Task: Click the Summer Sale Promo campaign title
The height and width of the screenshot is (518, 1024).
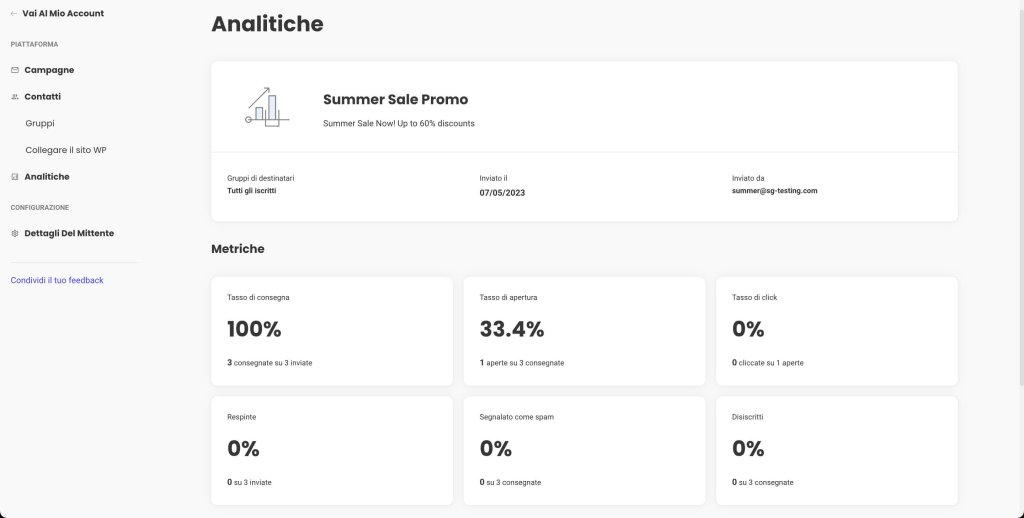Action: coord(395,99)
